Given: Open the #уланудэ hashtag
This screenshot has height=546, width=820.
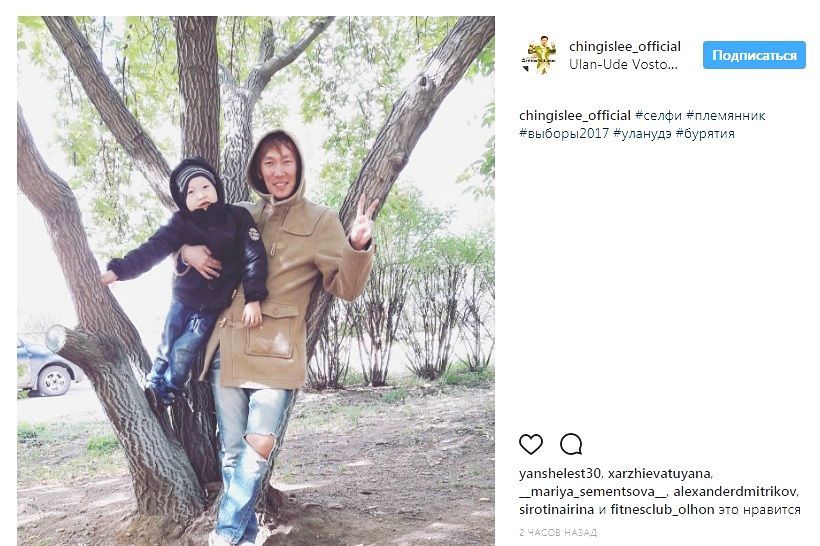Looking at the screenshot, I should pos(642,133).
